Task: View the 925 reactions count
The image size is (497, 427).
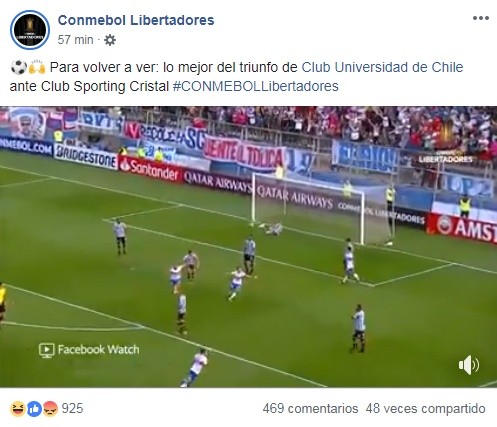Action: coord(72,409)
